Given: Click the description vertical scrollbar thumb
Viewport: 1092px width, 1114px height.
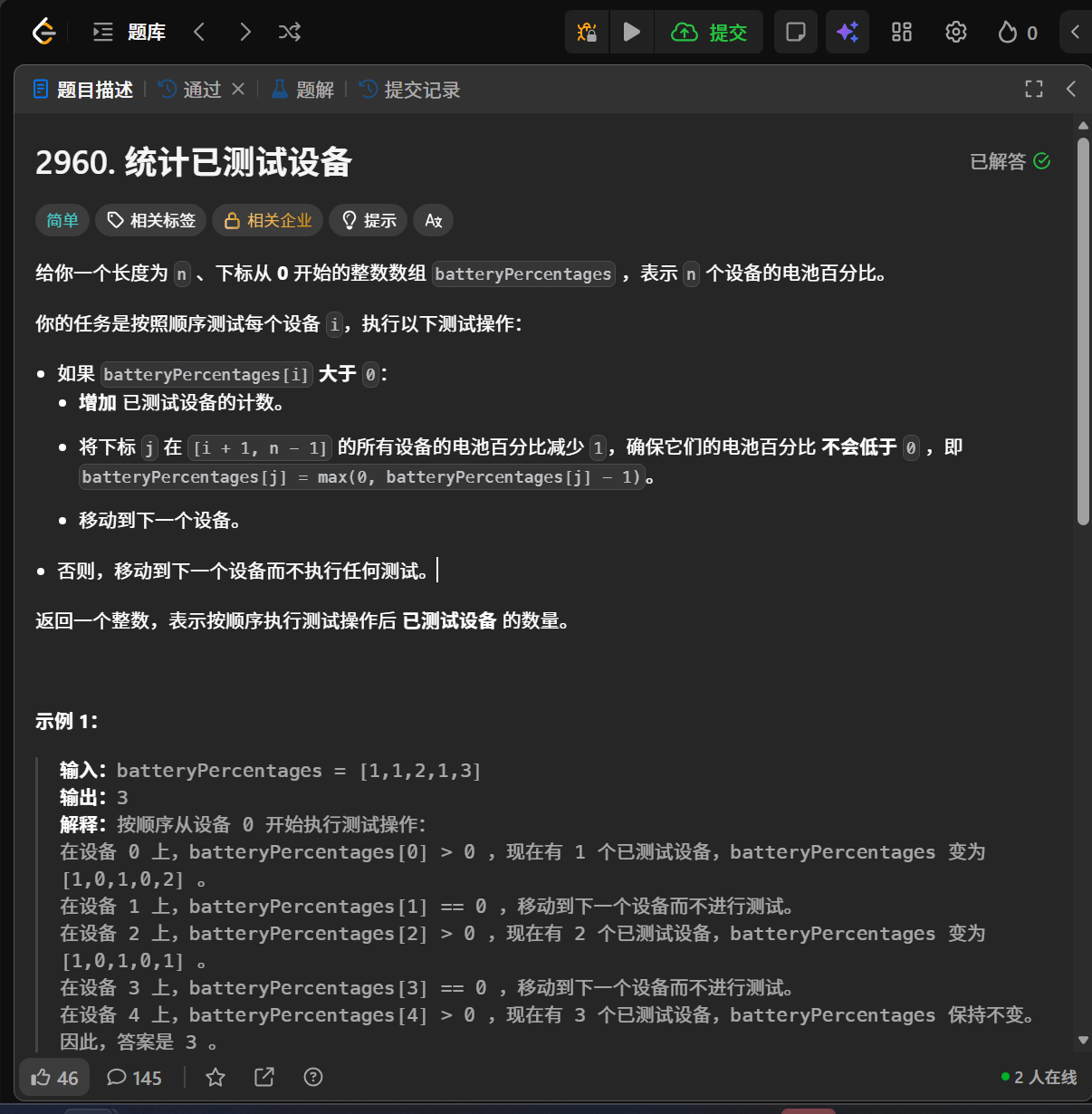Looking at the screenshot, I should [1083, 331].
